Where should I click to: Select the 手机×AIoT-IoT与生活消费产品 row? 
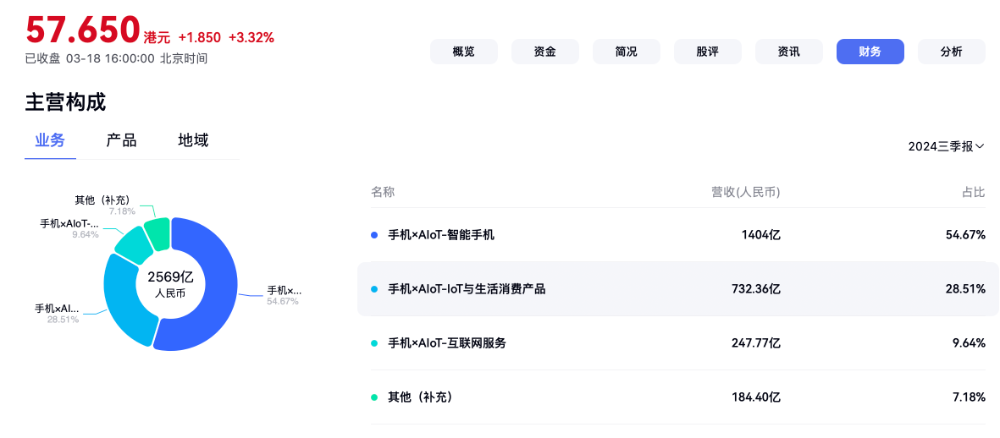(678, 289)
